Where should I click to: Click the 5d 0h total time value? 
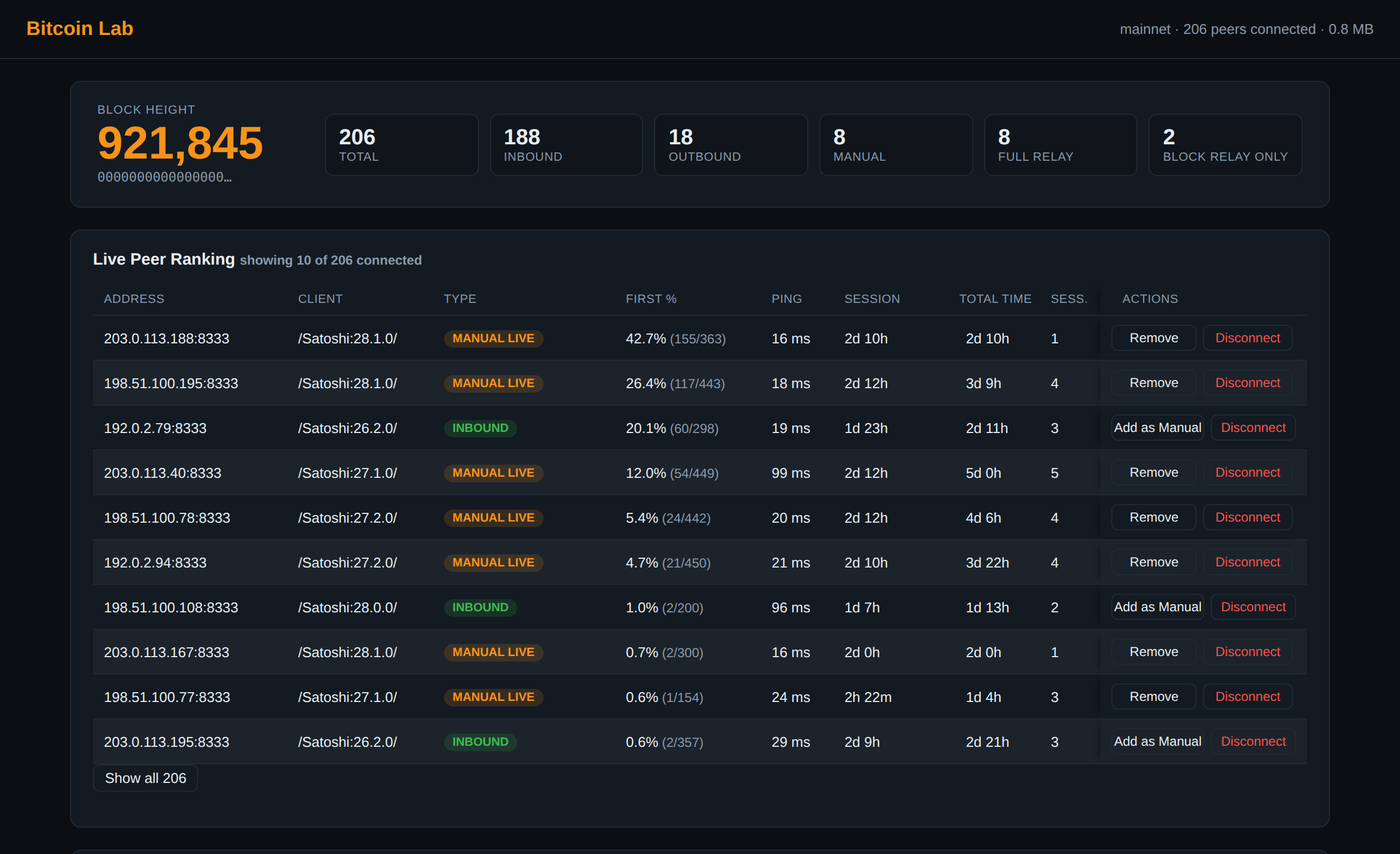[983, 473]
